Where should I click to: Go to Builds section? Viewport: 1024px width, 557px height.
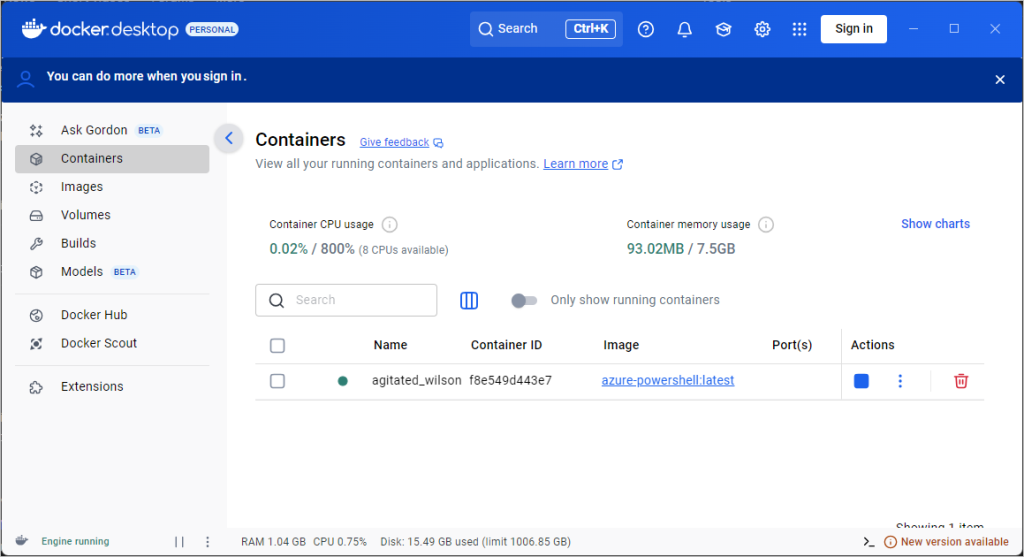tap(112, 244)
